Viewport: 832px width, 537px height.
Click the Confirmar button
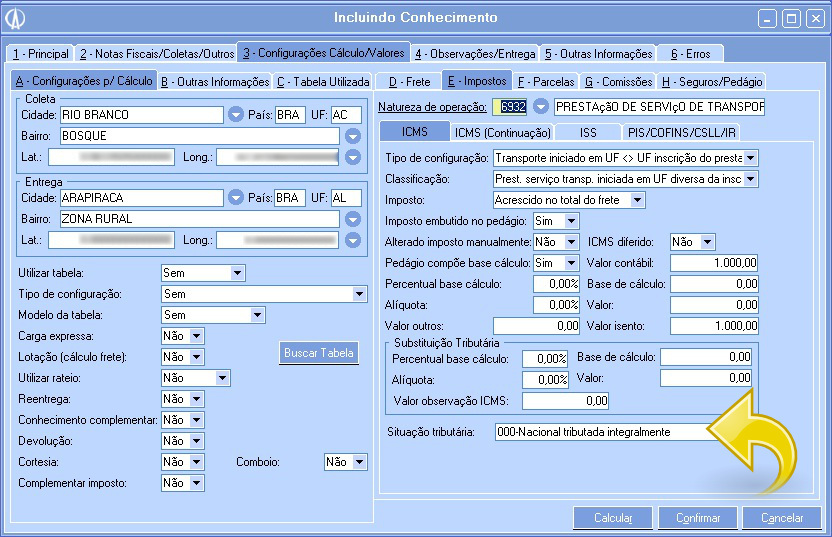(x=698, y=518)
